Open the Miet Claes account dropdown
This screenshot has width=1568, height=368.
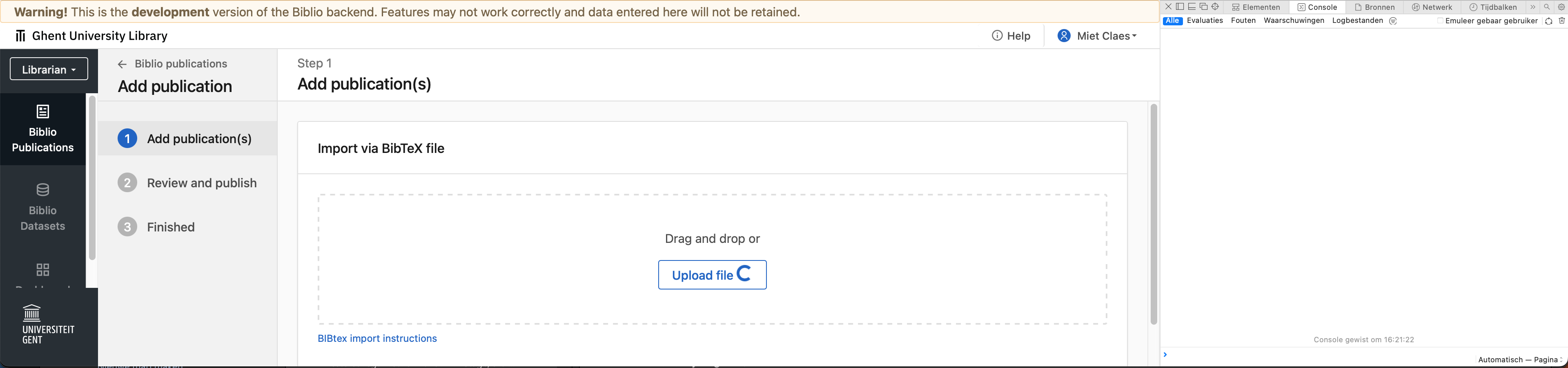click(x=1096, y=35)
